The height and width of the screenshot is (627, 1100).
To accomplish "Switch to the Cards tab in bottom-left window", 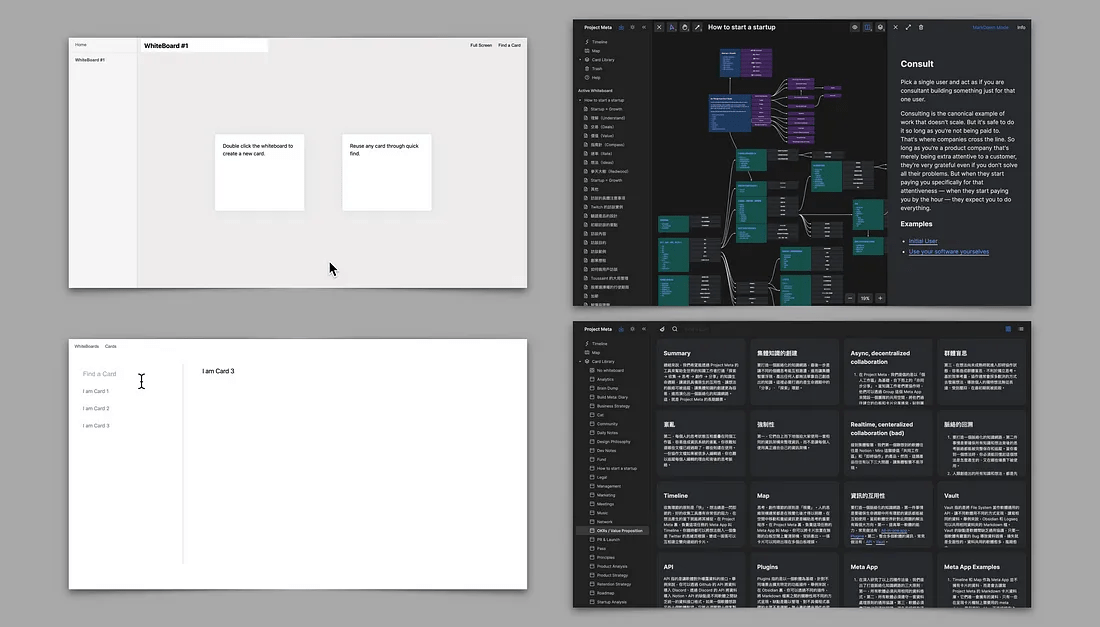I will click(111, 346).
